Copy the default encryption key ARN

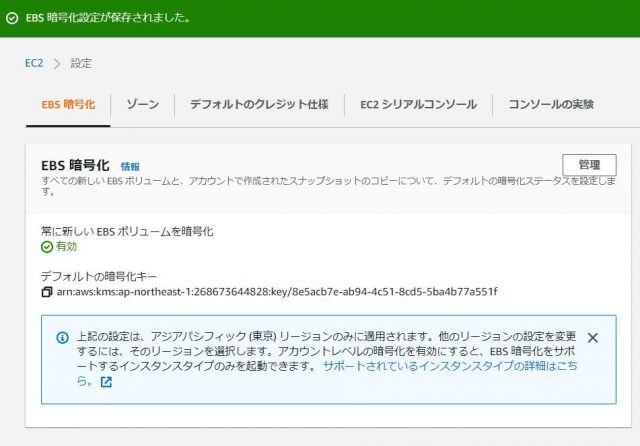pyautogui.click(x=47, y=292)
